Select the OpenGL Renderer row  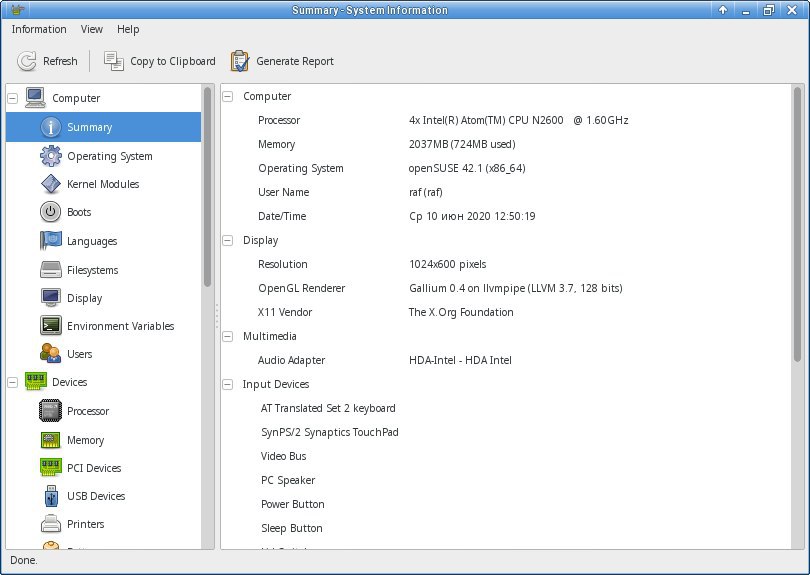pyautogui.click(x=506, y=288)
